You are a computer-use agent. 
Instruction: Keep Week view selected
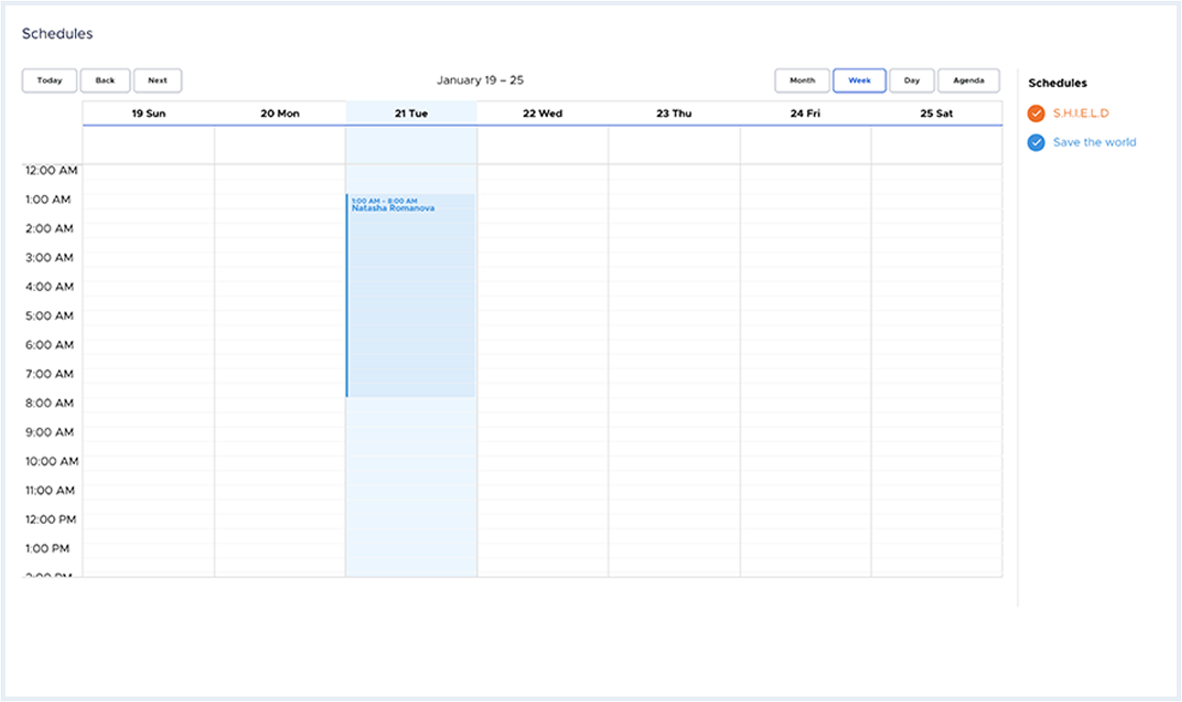click(859, 80)
